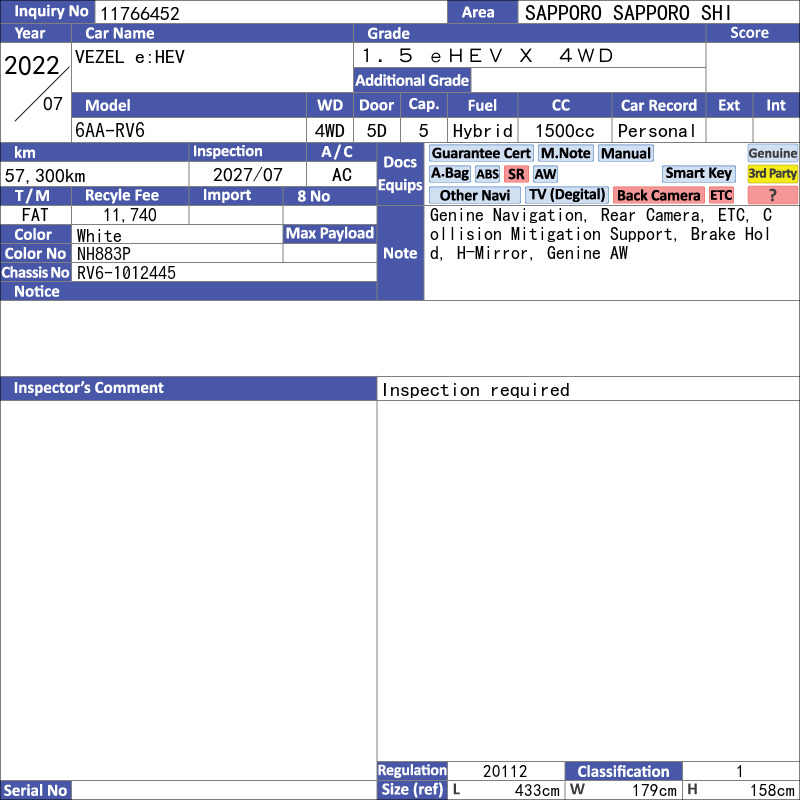The height and width of the screenshot is (800, 800).
Task: Click the 4WD drive value
Action: coord(330,131)
